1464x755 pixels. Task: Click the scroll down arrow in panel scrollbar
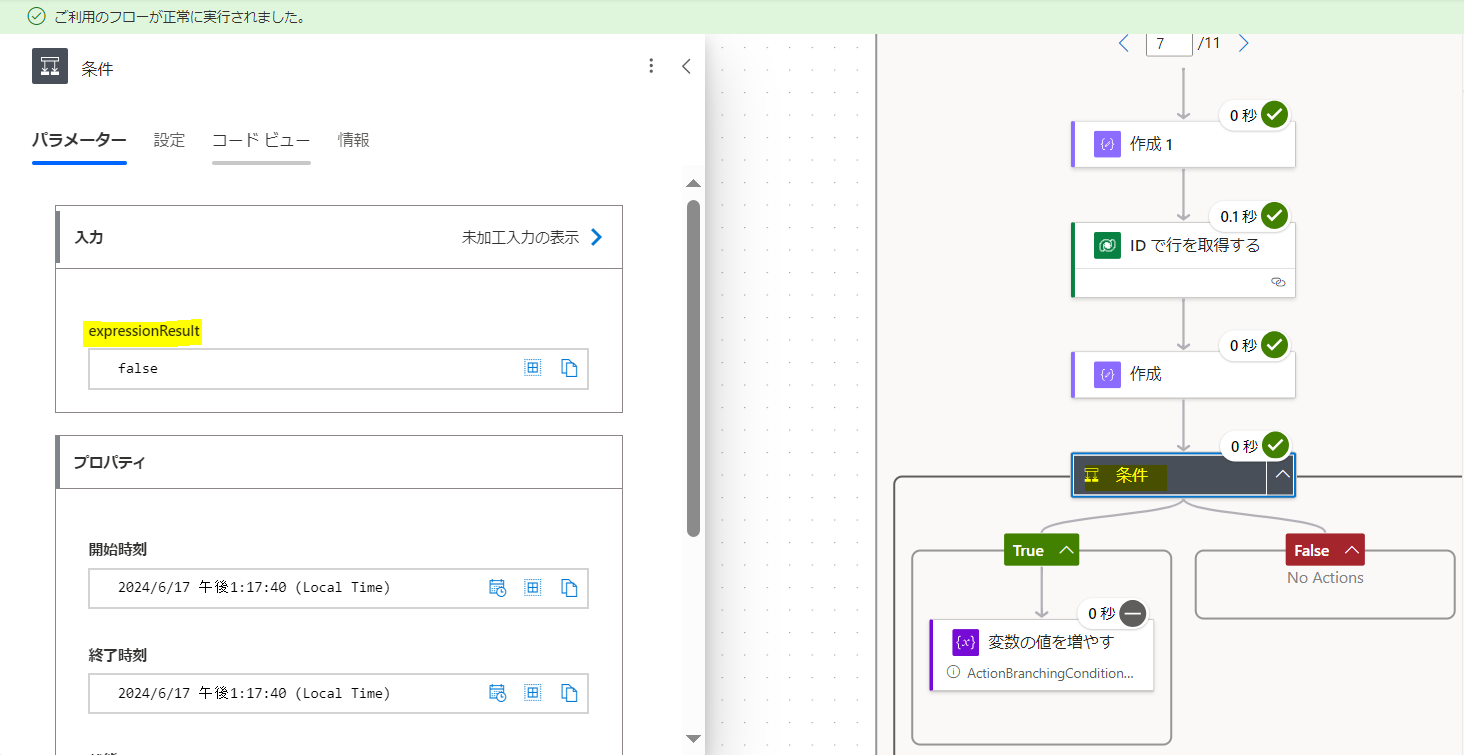click(693, 738)
